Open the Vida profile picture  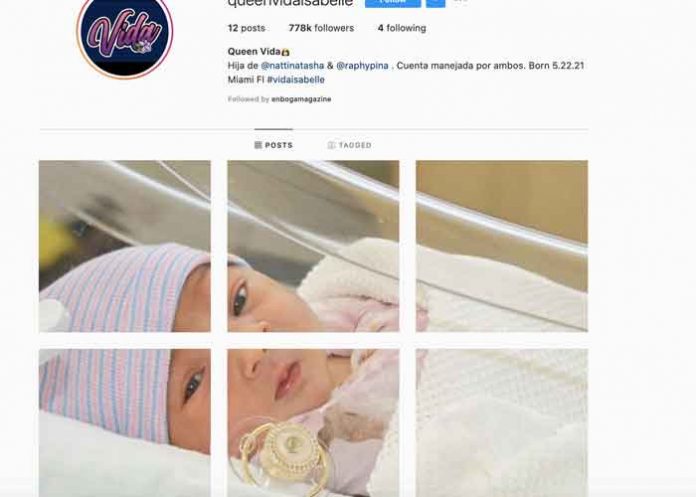[125, 33]
